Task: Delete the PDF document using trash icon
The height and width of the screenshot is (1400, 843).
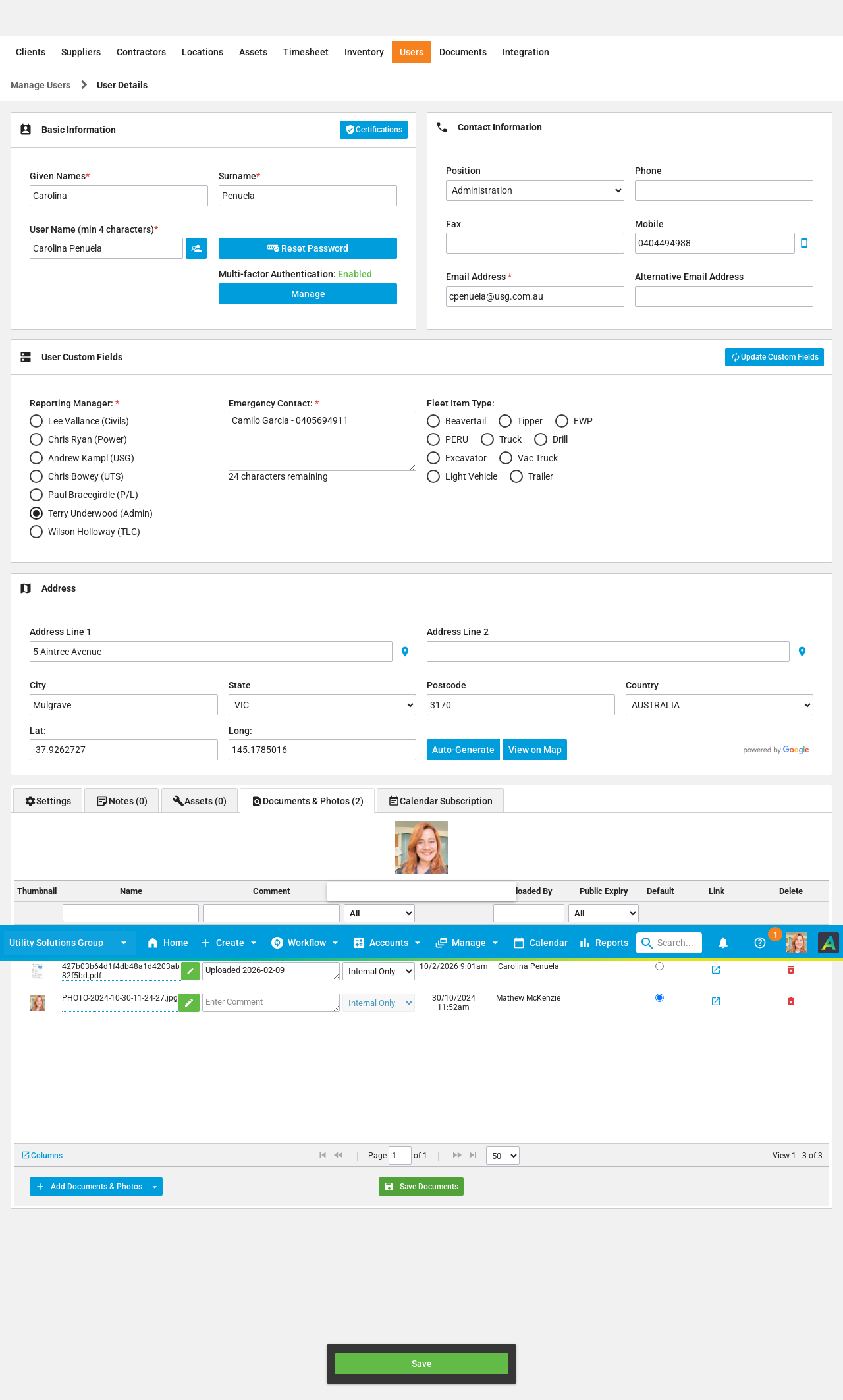Action: 791,970
